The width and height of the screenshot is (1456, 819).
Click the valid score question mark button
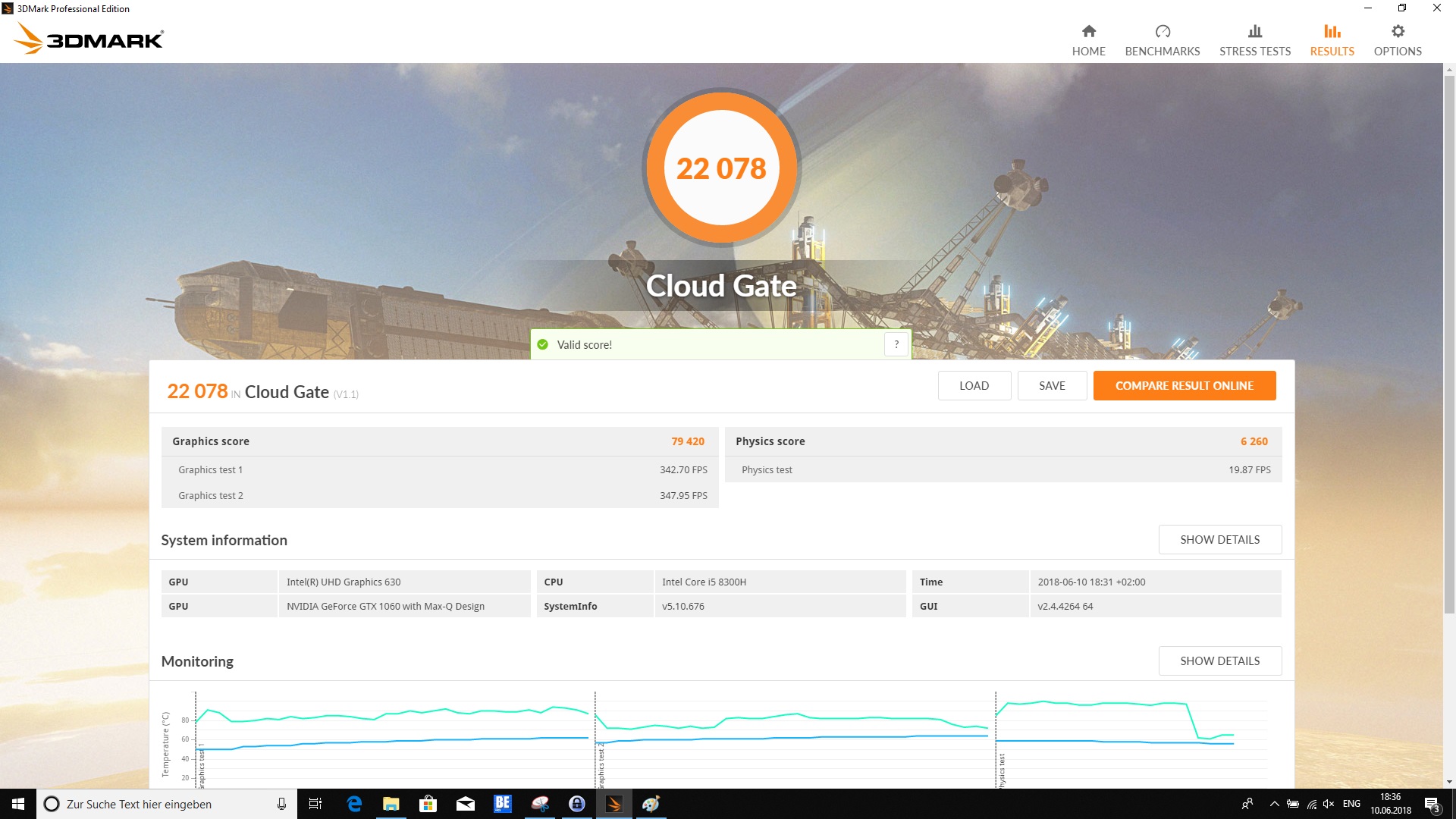(x=896, y=344)
